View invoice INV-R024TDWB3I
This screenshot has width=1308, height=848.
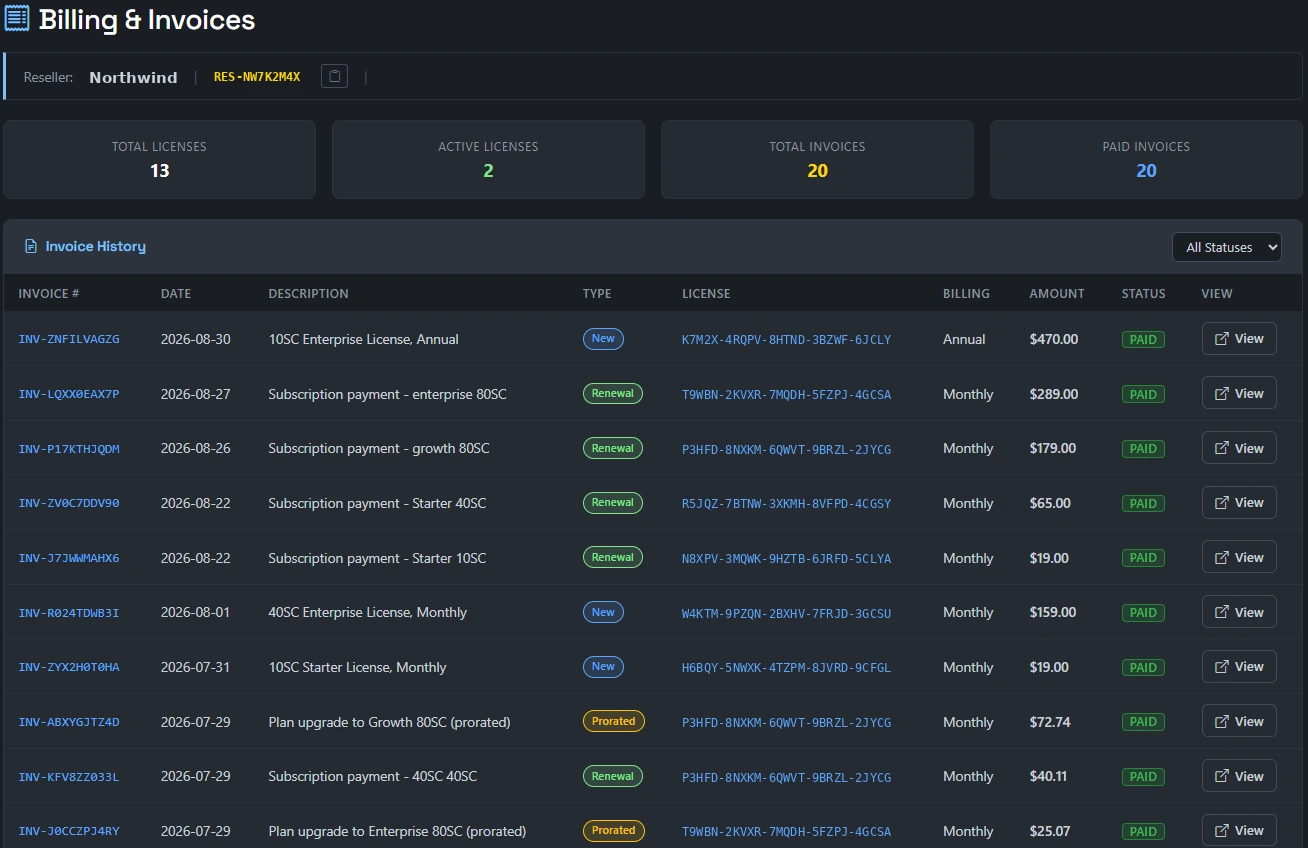(x=1239, y=612)
